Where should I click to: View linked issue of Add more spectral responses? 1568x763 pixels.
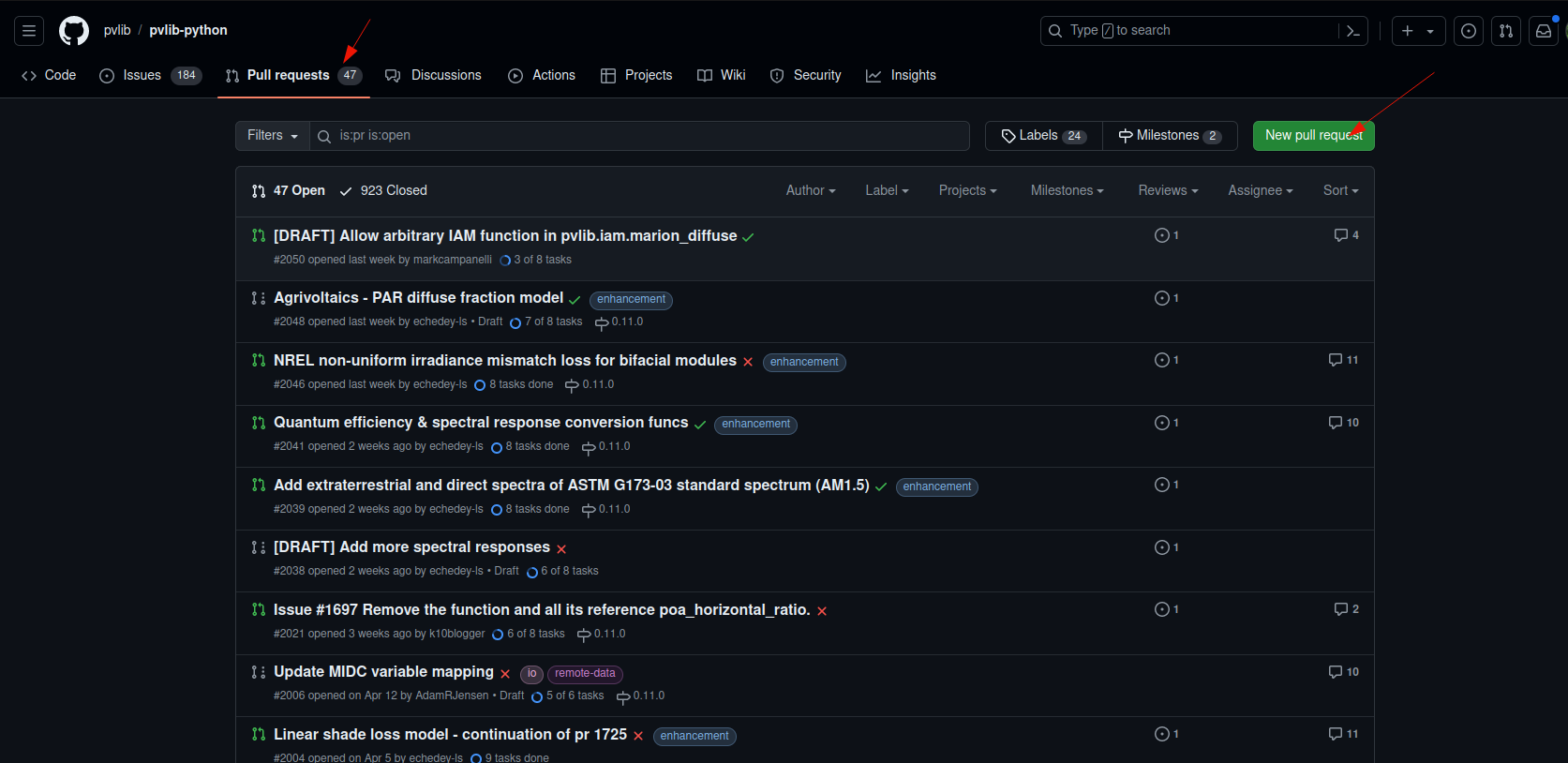pos(1167,547)
